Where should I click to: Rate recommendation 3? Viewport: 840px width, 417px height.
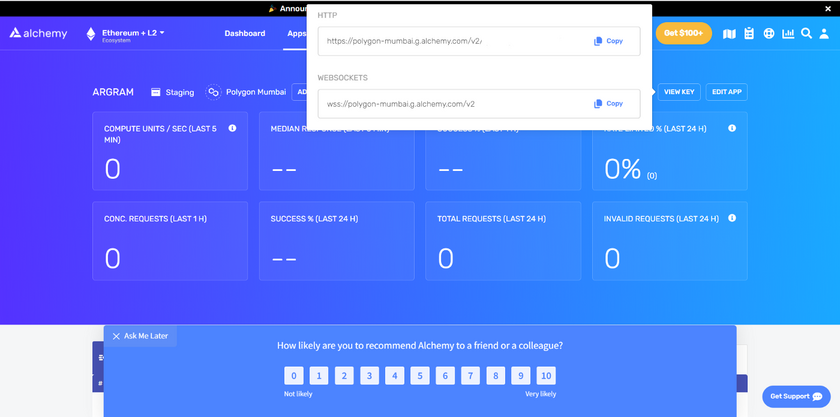click(370, 376)
